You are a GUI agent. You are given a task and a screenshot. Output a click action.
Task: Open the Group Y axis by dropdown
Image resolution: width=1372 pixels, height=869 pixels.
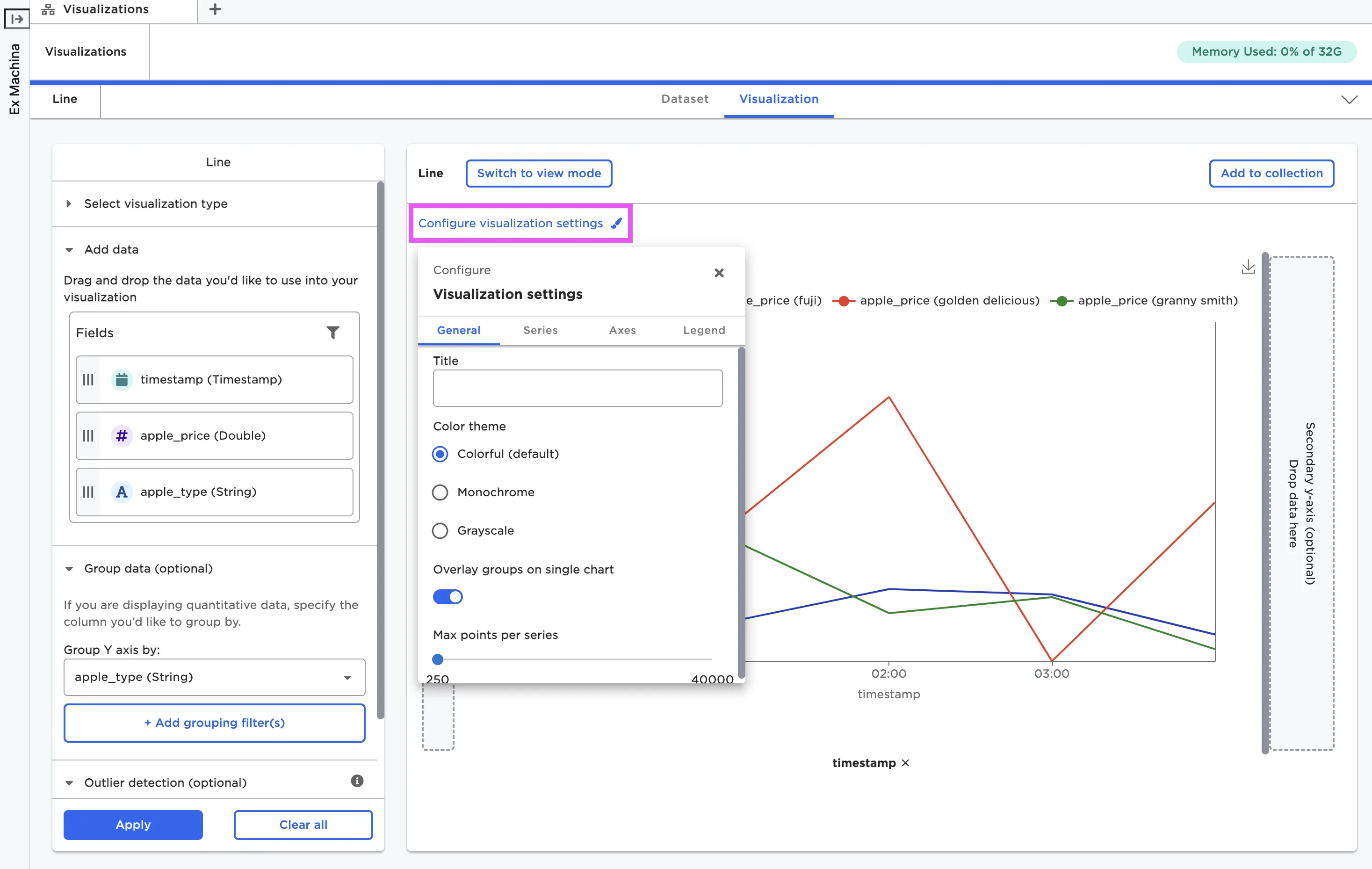pyautogui.click(x=214, y=677)
